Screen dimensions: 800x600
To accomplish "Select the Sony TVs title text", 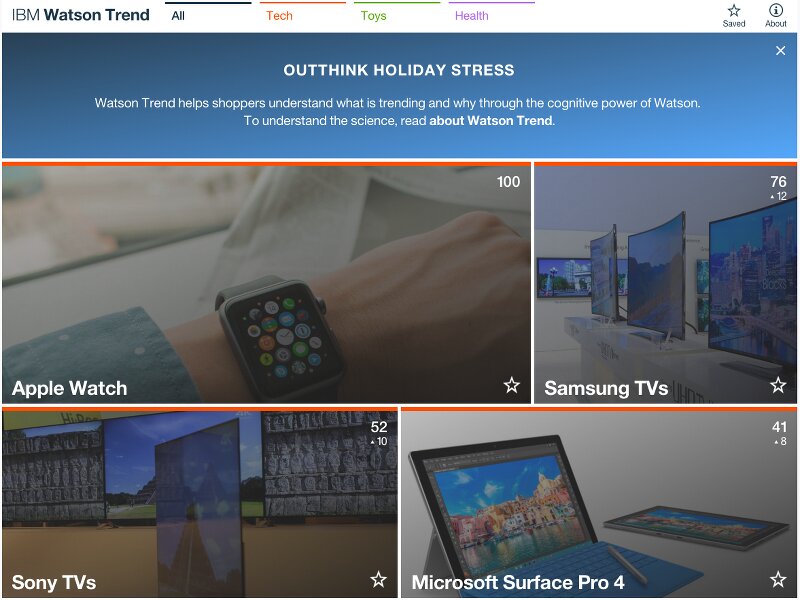I will 54,582.
